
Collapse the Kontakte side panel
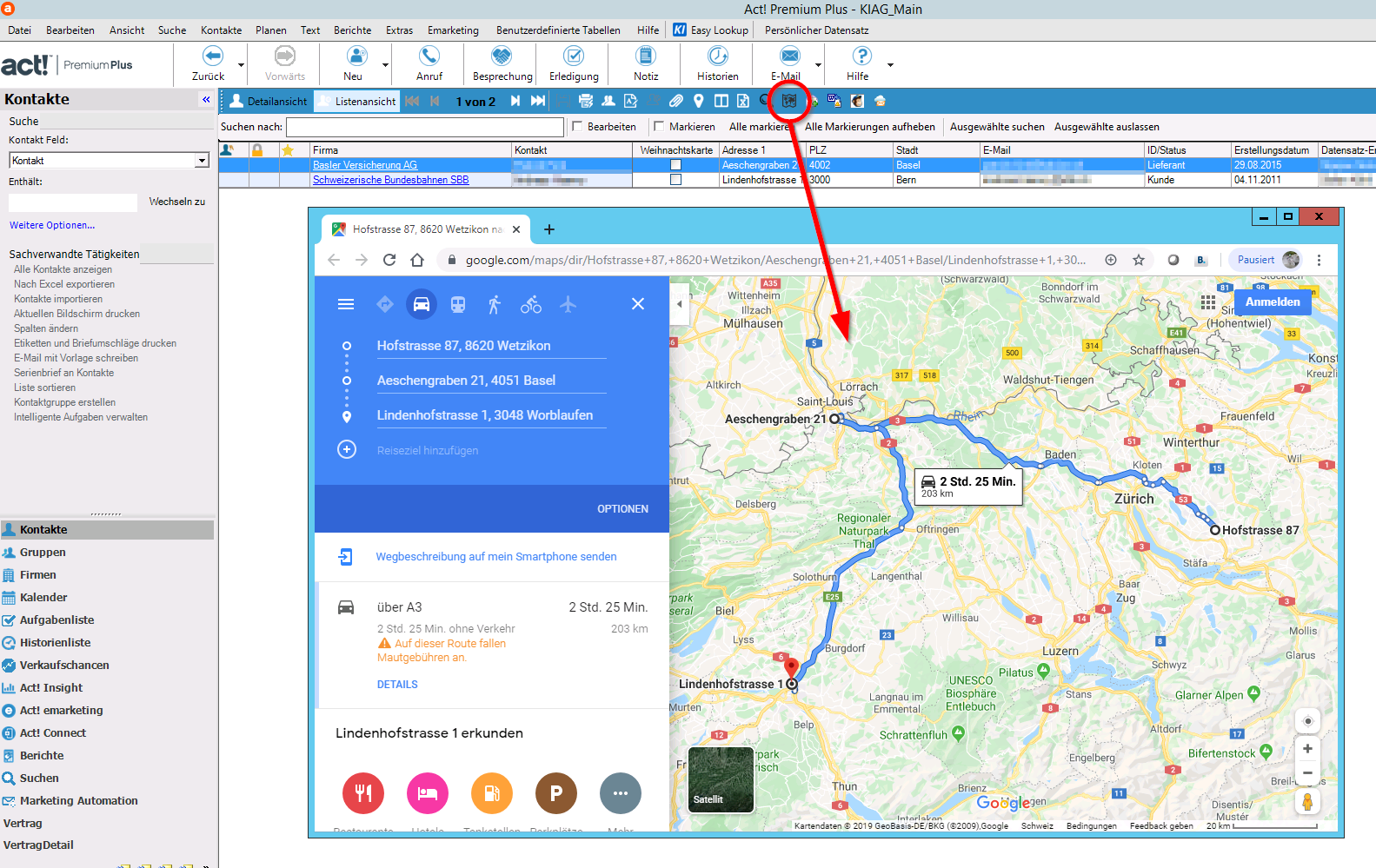coord(206,99)
